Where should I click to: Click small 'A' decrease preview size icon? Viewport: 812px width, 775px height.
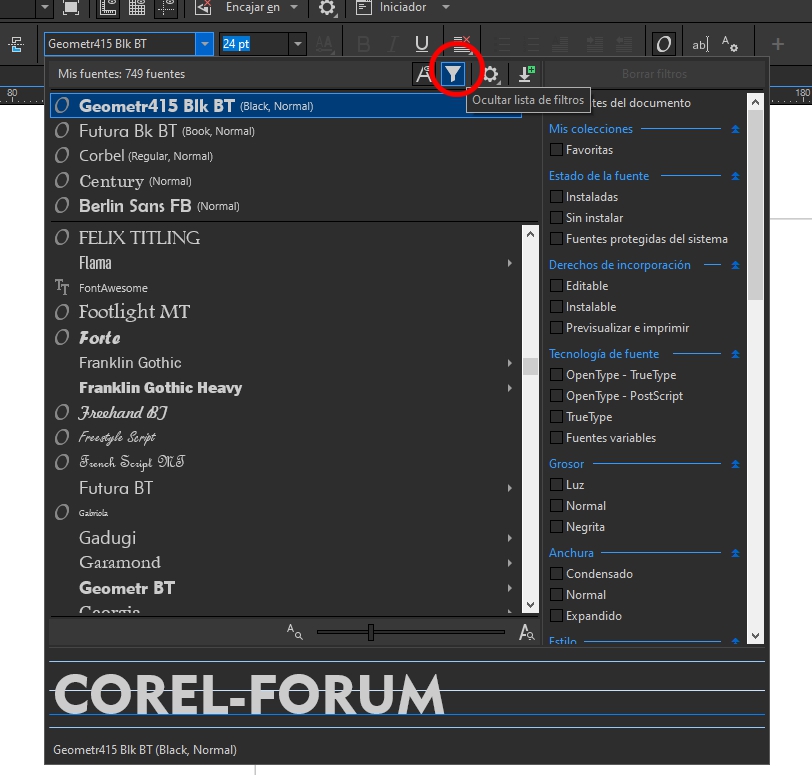295,632
